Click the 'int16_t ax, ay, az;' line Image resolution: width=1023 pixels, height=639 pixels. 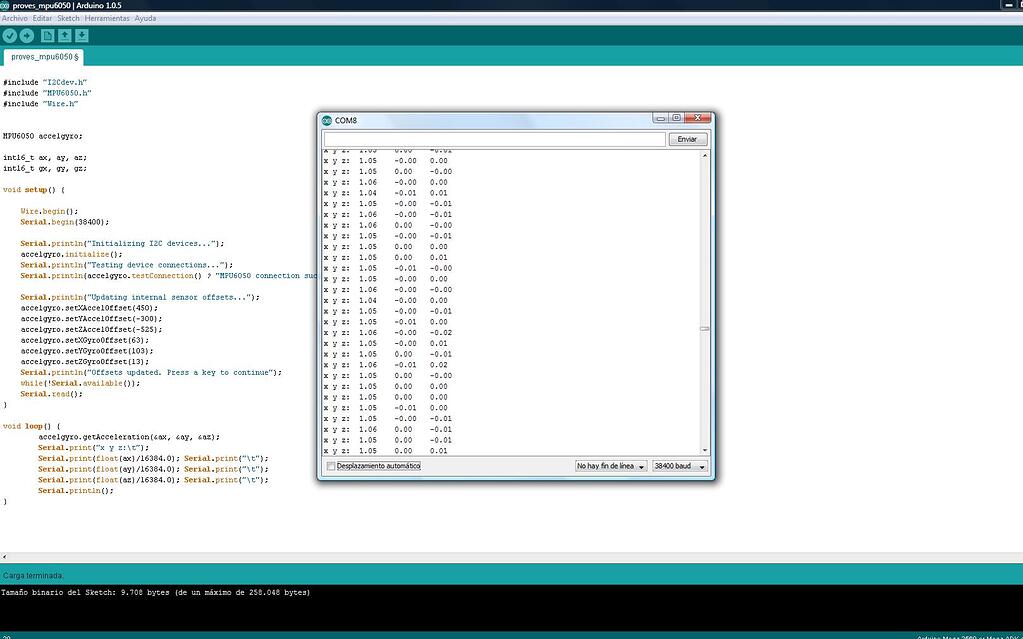(x=45, y=158)
